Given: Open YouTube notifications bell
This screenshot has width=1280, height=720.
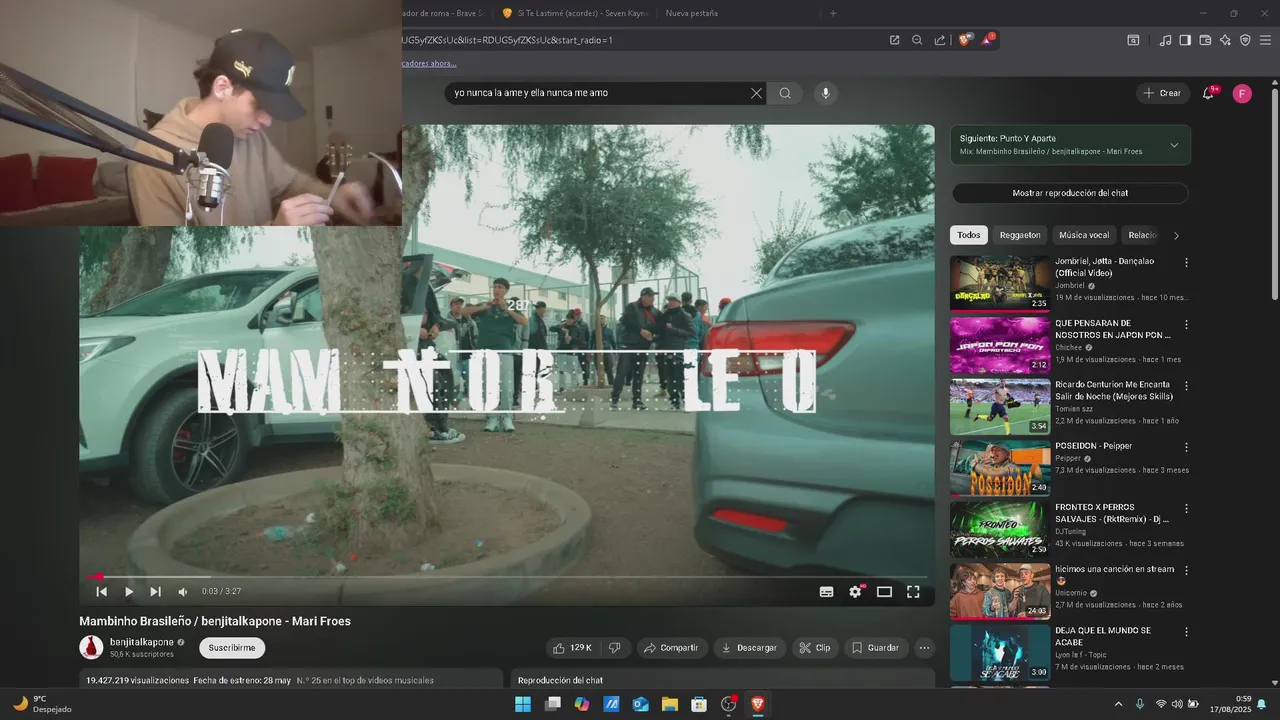Looking at the screenshot, I should click(x=1208, y=93).
